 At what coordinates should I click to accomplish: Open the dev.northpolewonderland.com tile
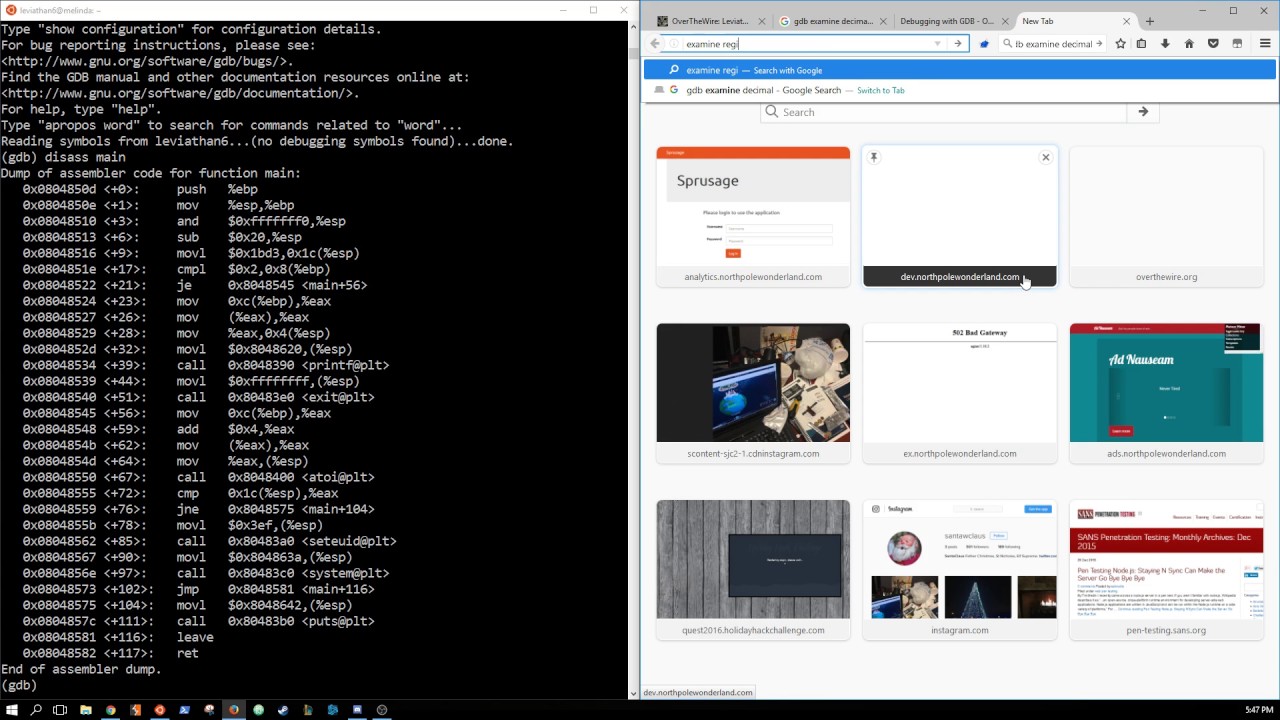pyautogui.click(x=960, y=216)
